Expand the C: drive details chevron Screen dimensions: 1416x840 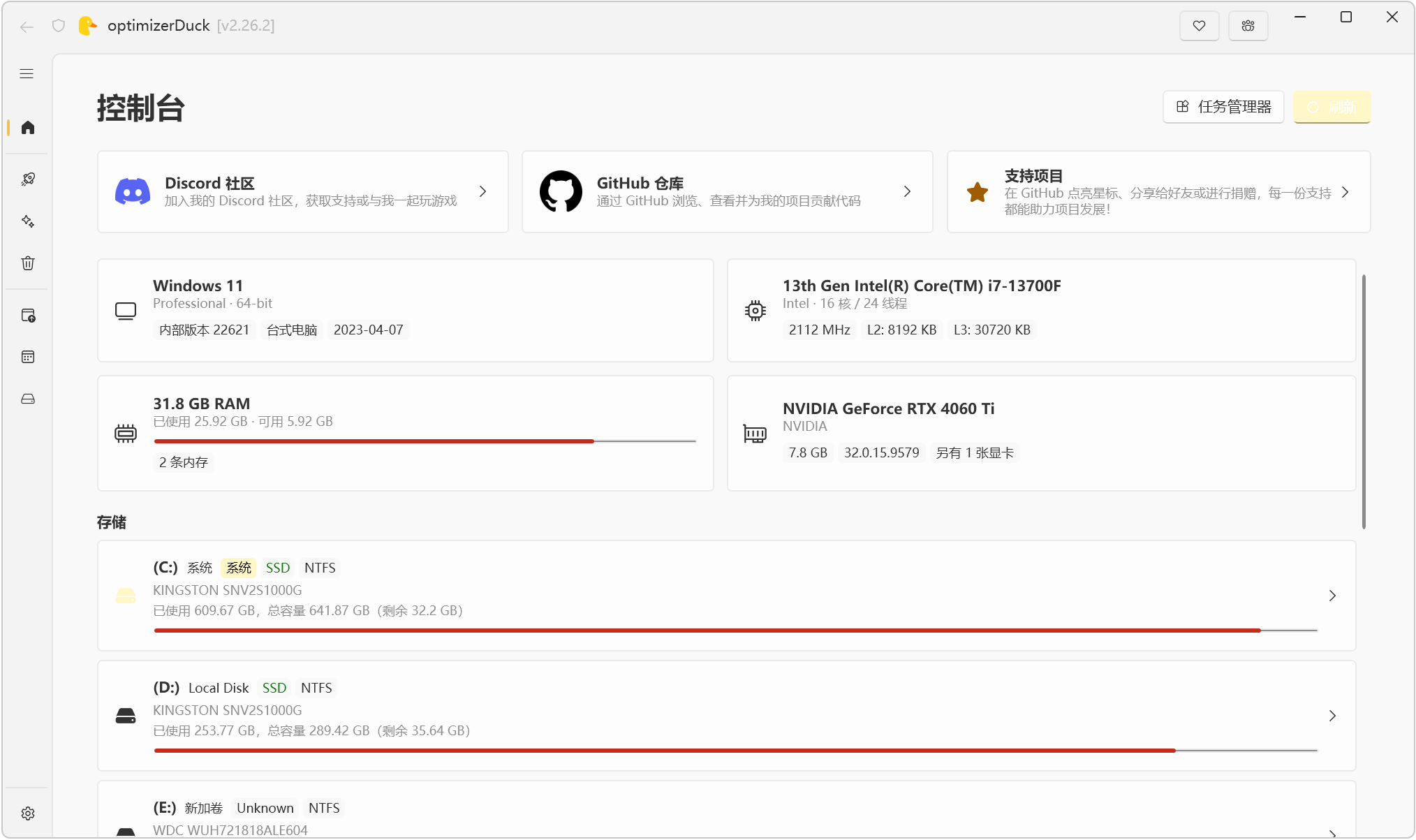tap(1332, 596)
